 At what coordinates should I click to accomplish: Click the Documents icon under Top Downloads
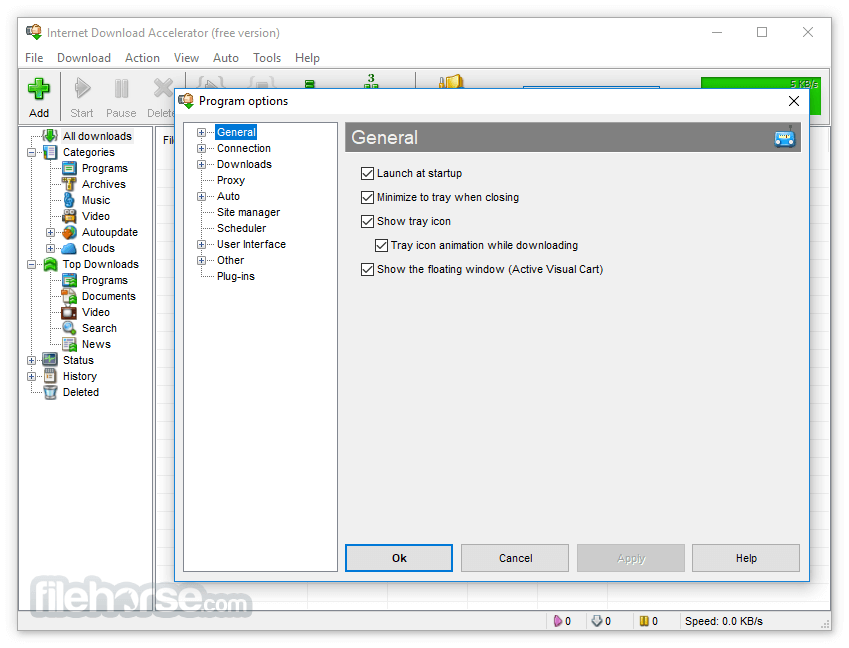click(69, 296)
